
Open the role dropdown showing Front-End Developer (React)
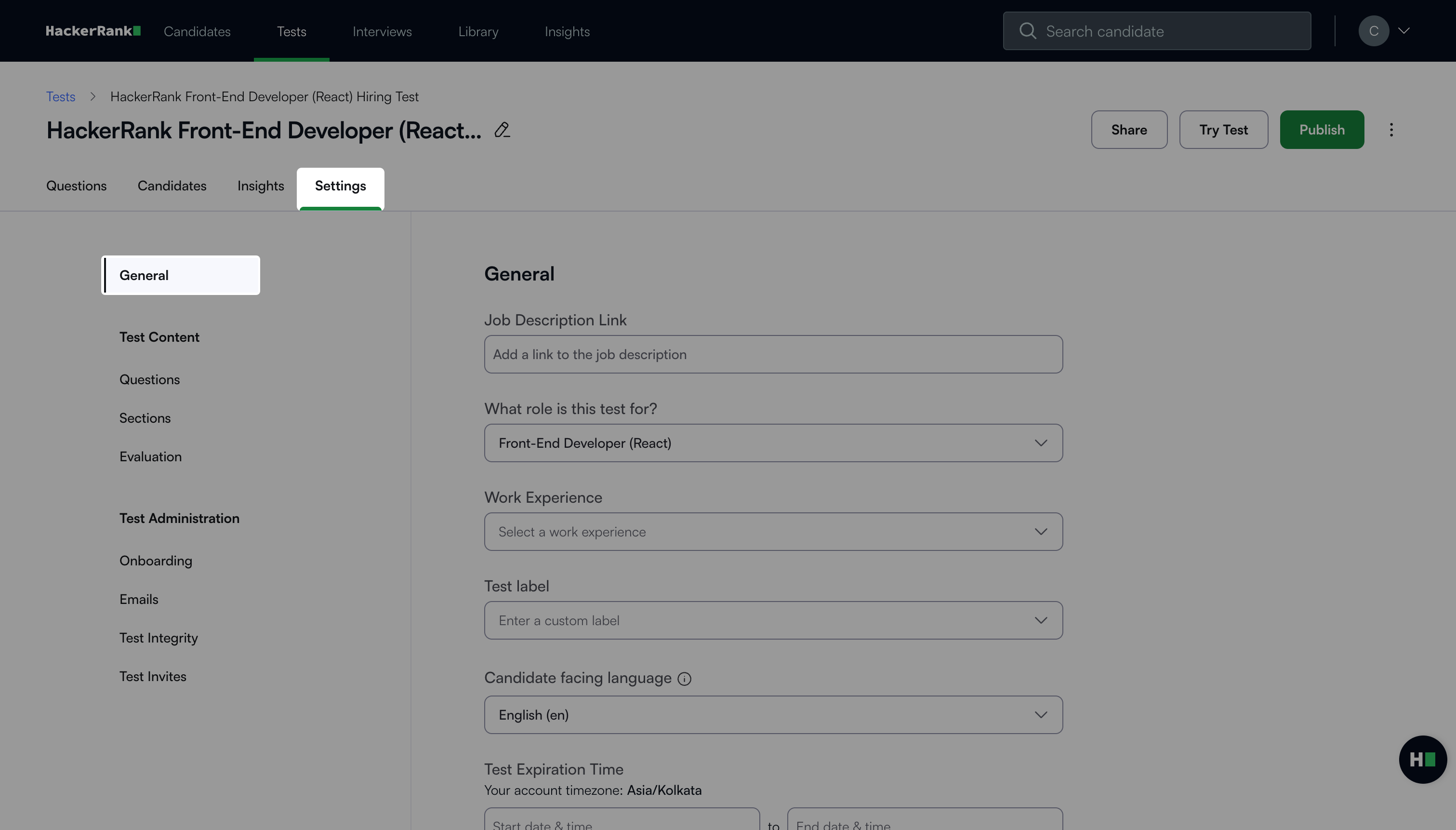point(773,443)
